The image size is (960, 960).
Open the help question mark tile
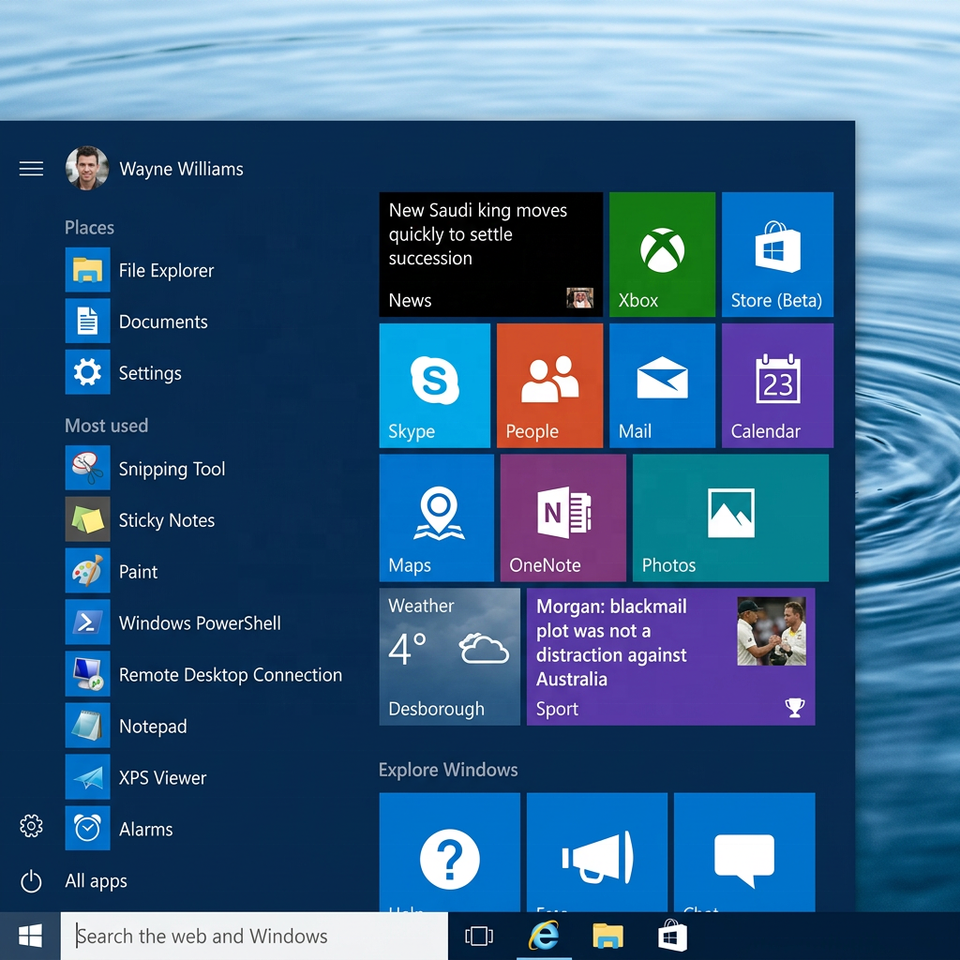click(449, 852)
